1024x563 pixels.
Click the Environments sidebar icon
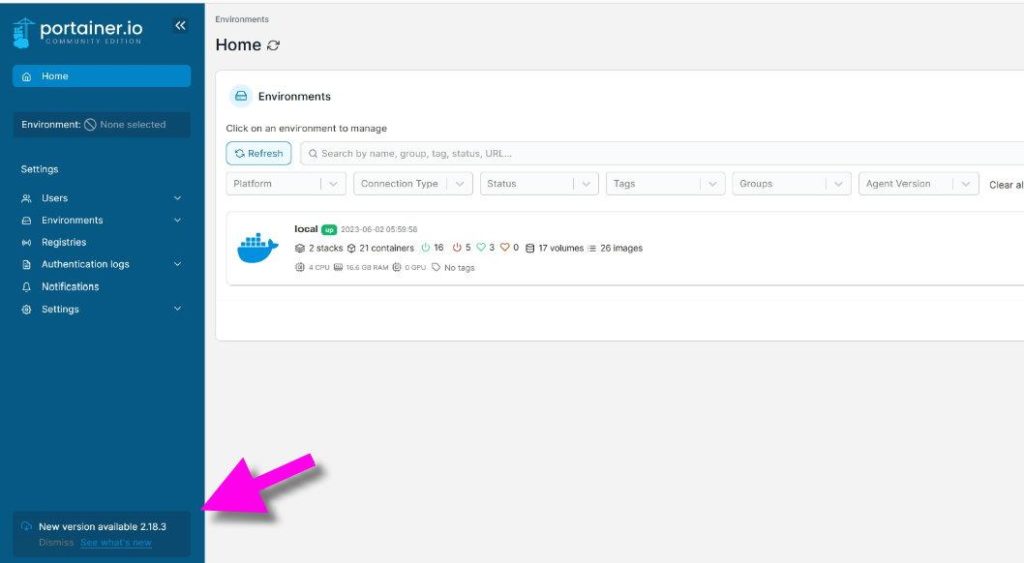(27, 221)
